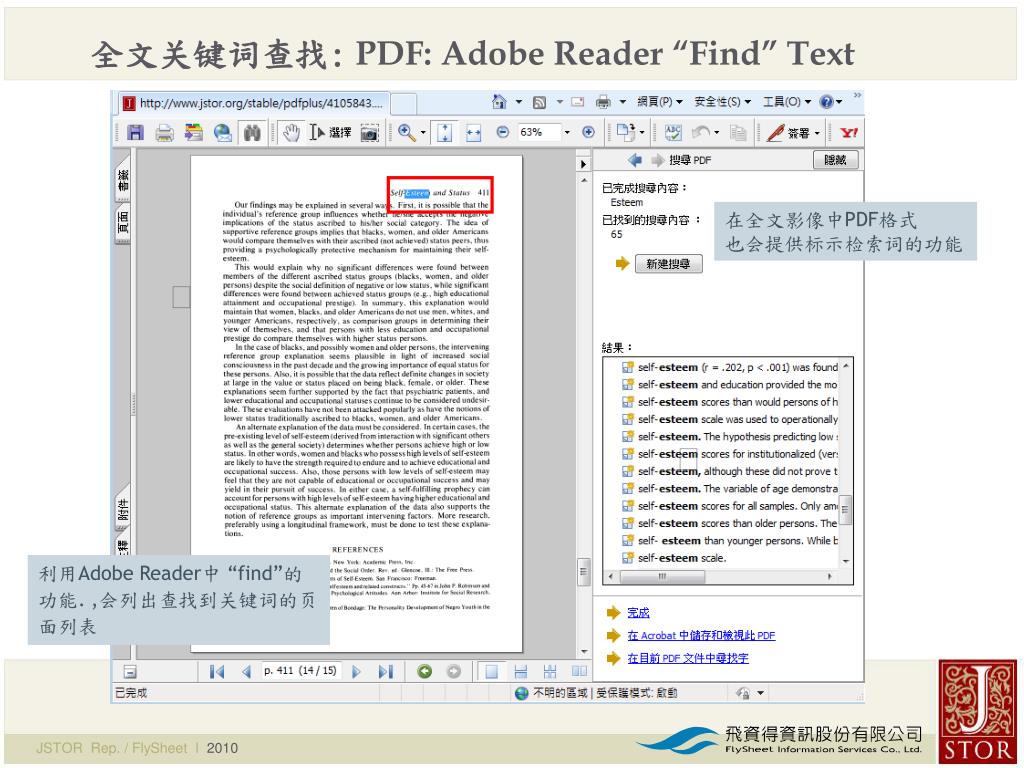Open the browser Help question icon

click(827, 102)
